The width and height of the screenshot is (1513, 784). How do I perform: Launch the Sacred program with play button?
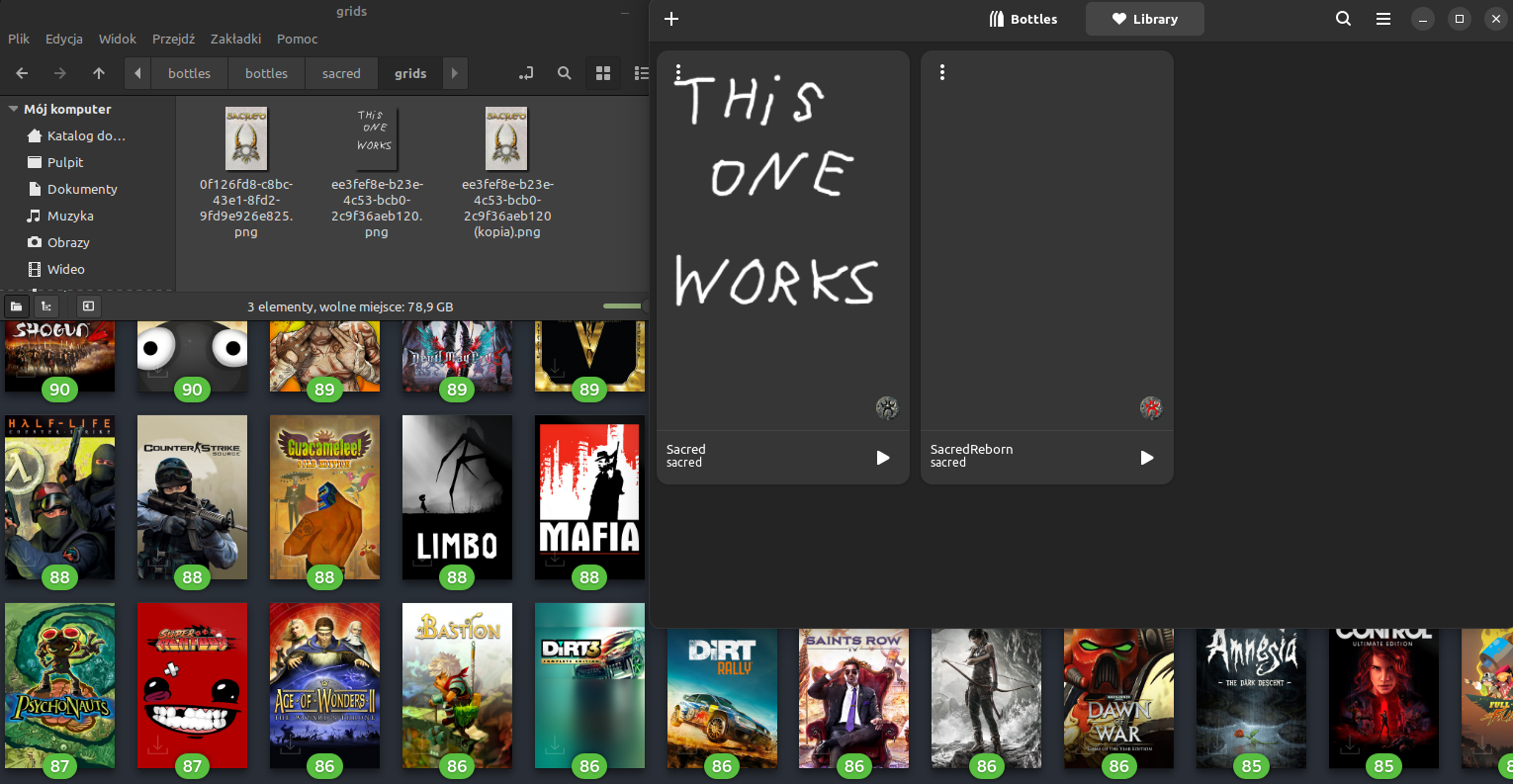883,458
